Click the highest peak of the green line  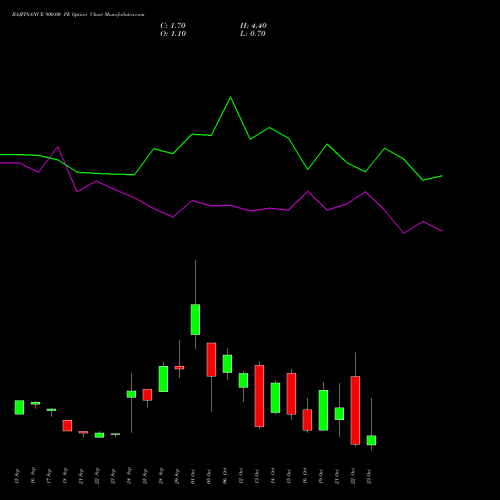pos(230,98)
